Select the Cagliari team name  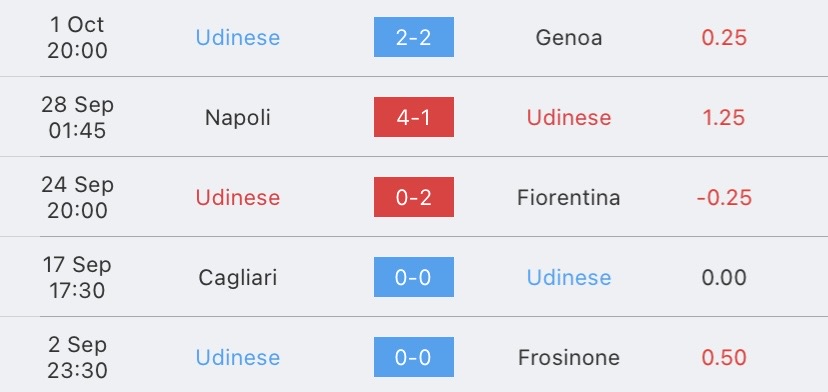(x=238, y=277)
